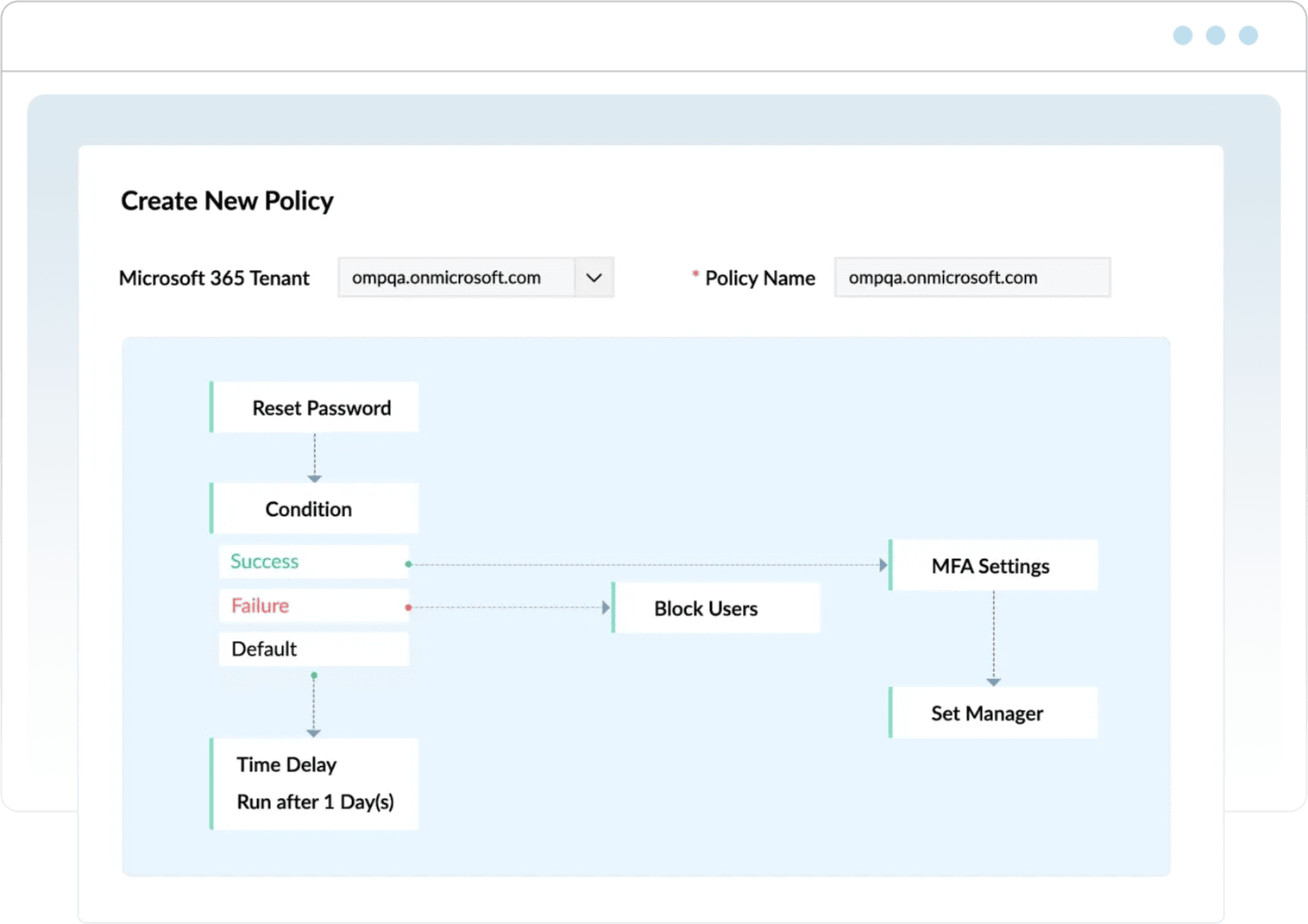Choose ompqa.onmicrosoft.com from tenant list
Image resolution: width=1308 pixels, height=924 pixels.
pyautogui.click(x=445, y=277)
